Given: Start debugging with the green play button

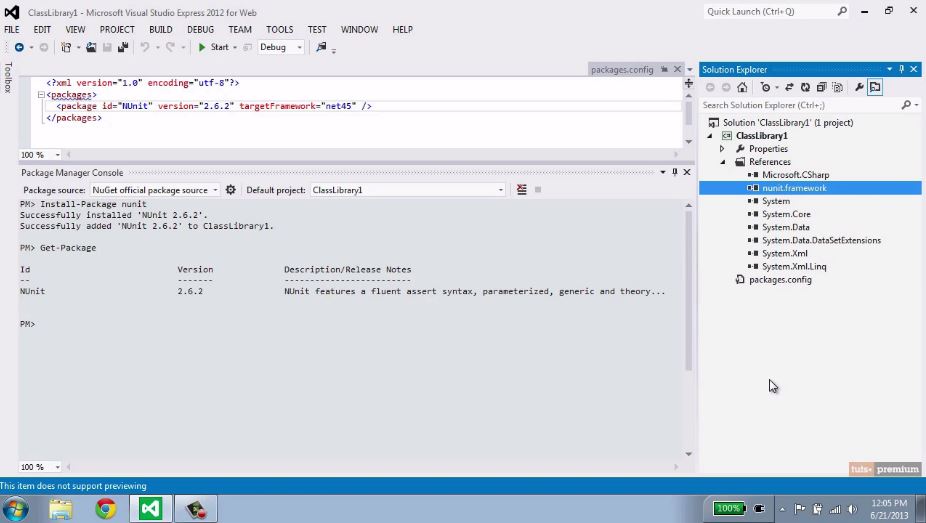Looking at the screenshot, I should 202,47.
